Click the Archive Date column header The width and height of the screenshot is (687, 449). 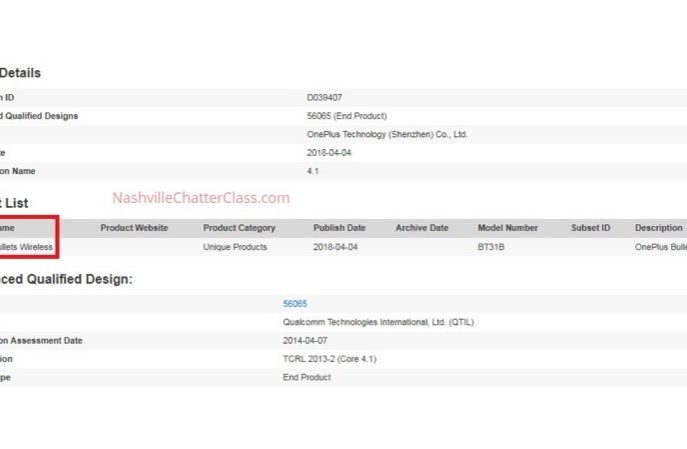(x=422, y=228)
